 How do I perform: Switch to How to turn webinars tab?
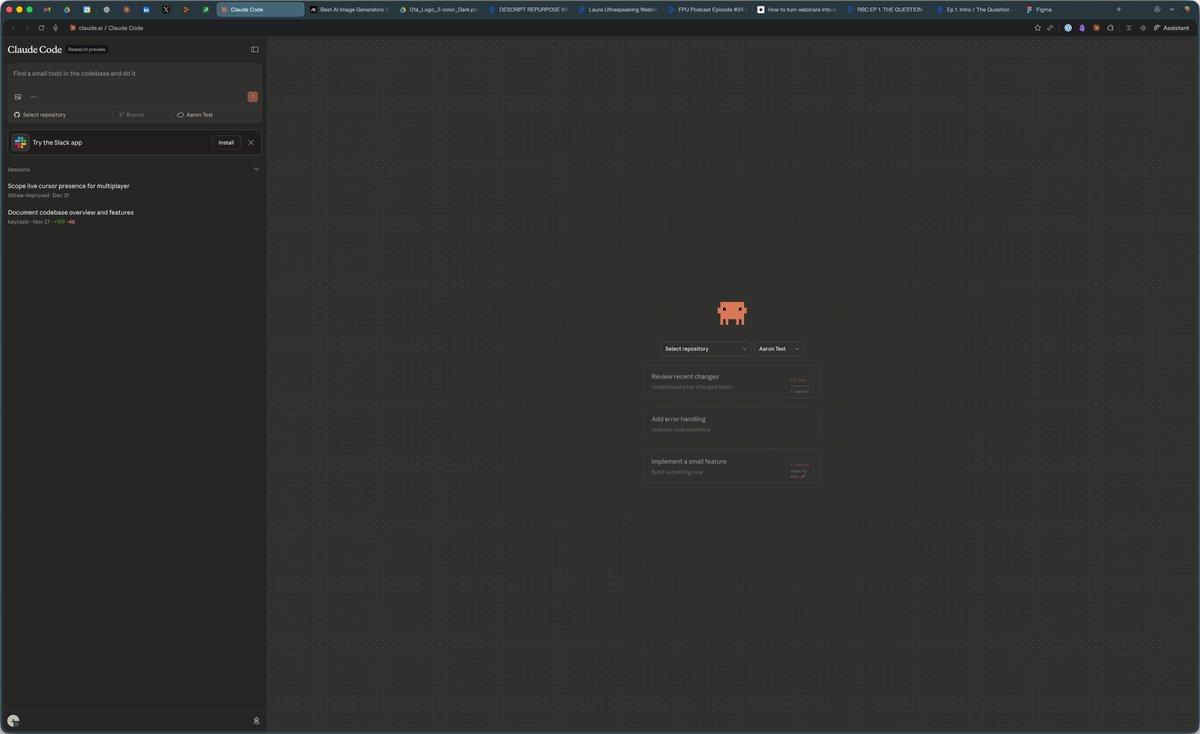[797, 9]
